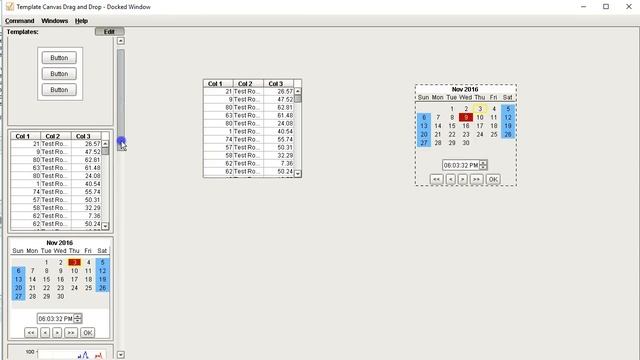Viewport: 640px width, 360px height.
Task: Click previous year << in template calendar
Action: pos(31,333)
